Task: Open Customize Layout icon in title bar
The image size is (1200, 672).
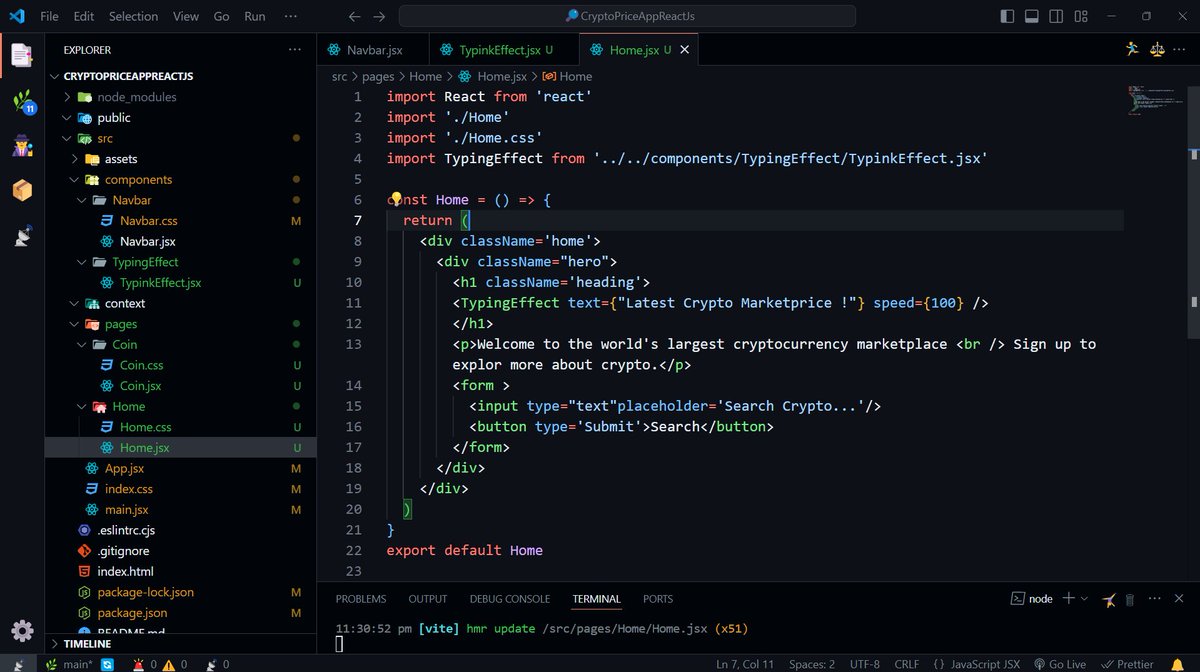Action: pyautogui.click(x=1081, y=16)
